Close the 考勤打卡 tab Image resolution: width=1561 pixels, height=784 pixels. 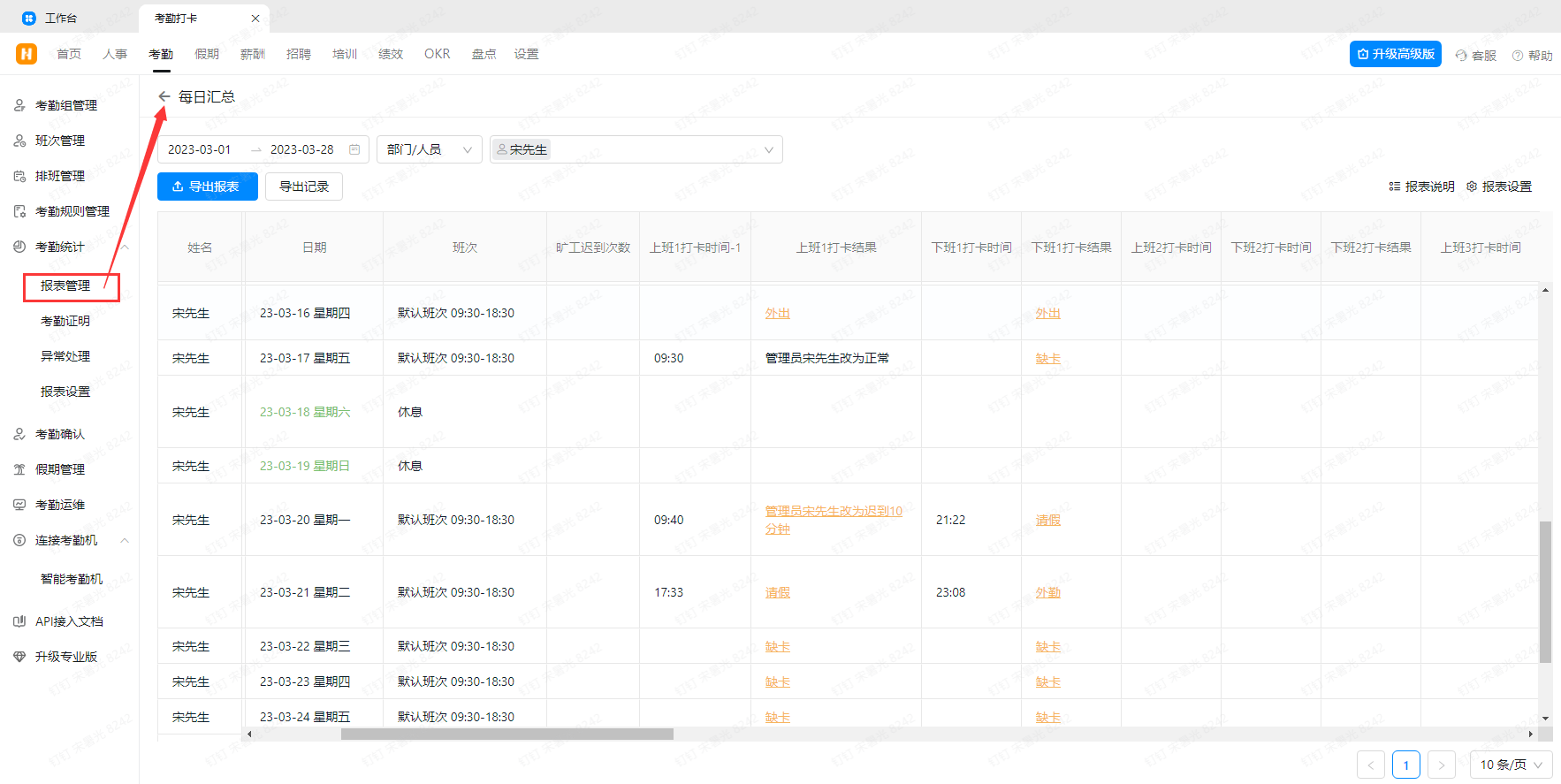[x=255, y=18]
